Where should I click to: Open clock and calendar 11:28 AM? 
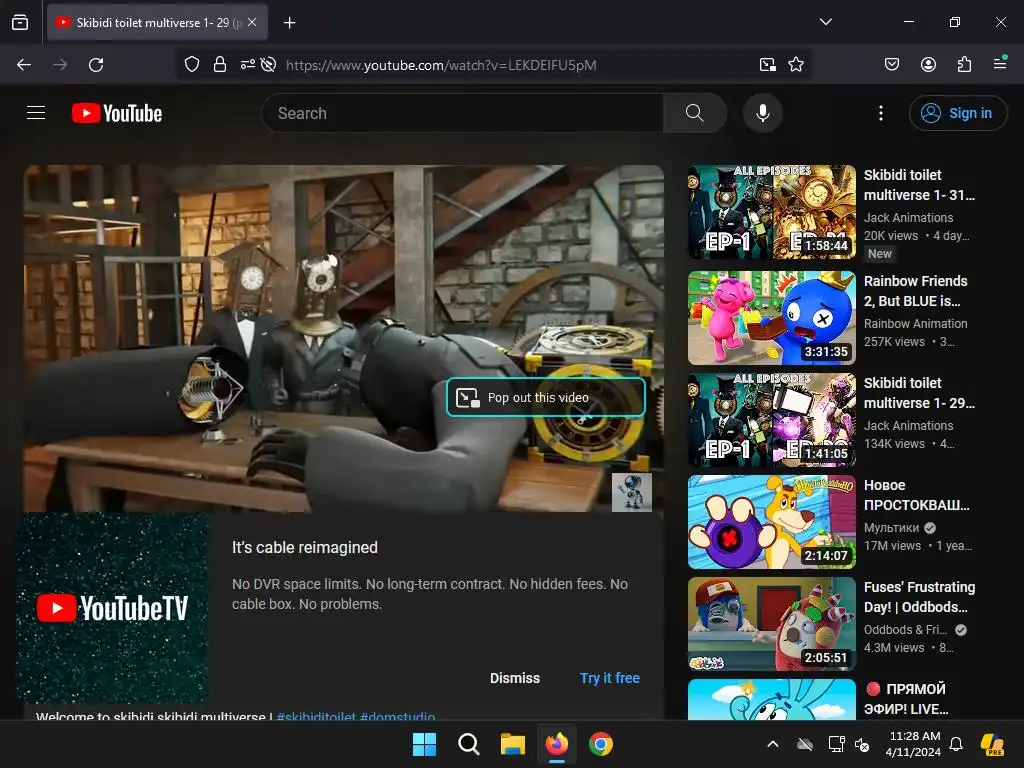[914, 744]
